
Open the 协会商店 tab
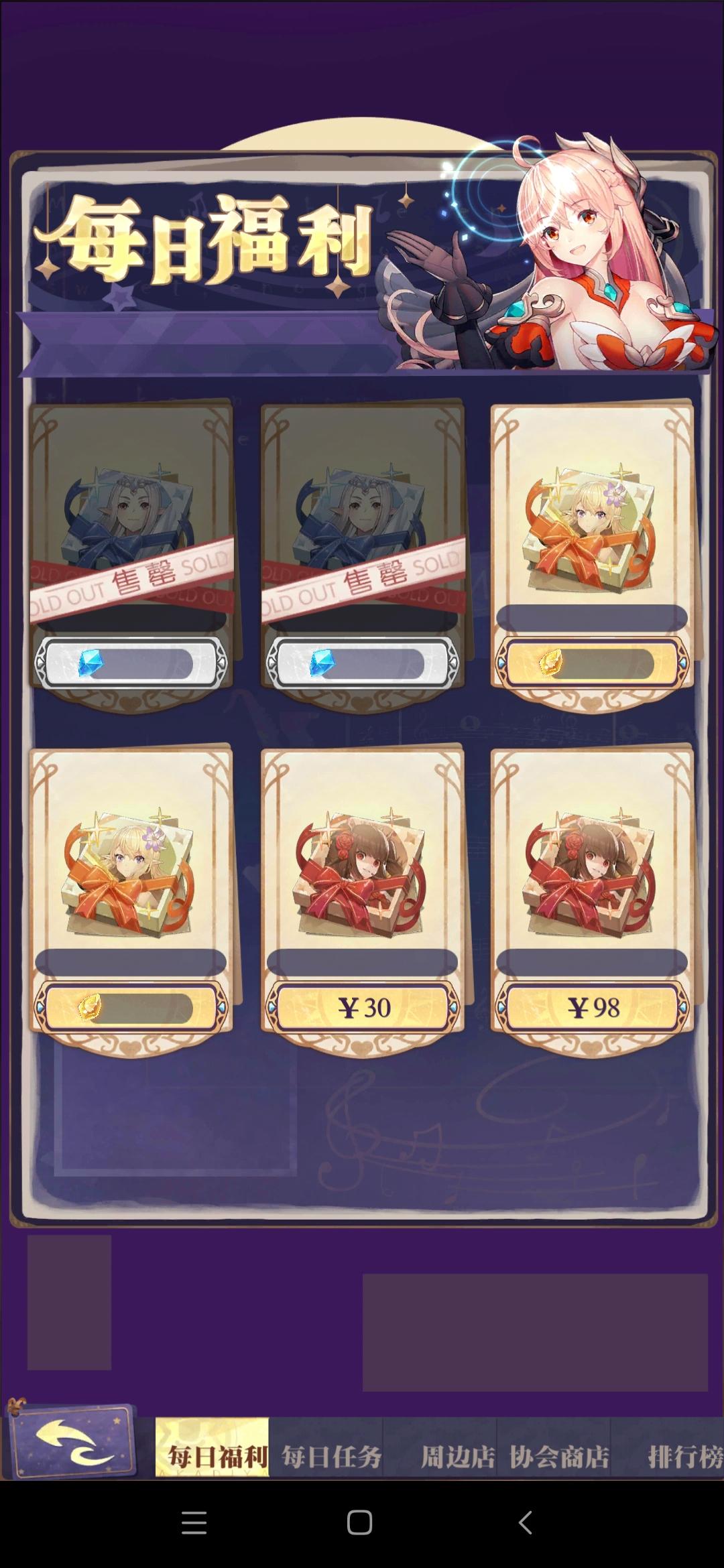coord(559,1456)
